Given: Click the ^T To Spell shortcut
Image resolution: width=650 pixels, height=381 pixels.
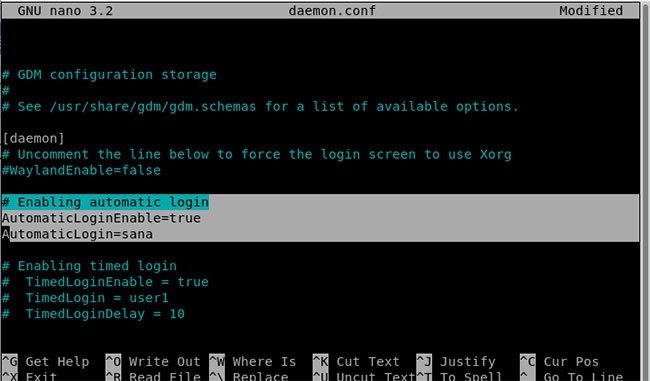Looking at the screenshot, I should [459, 376].
